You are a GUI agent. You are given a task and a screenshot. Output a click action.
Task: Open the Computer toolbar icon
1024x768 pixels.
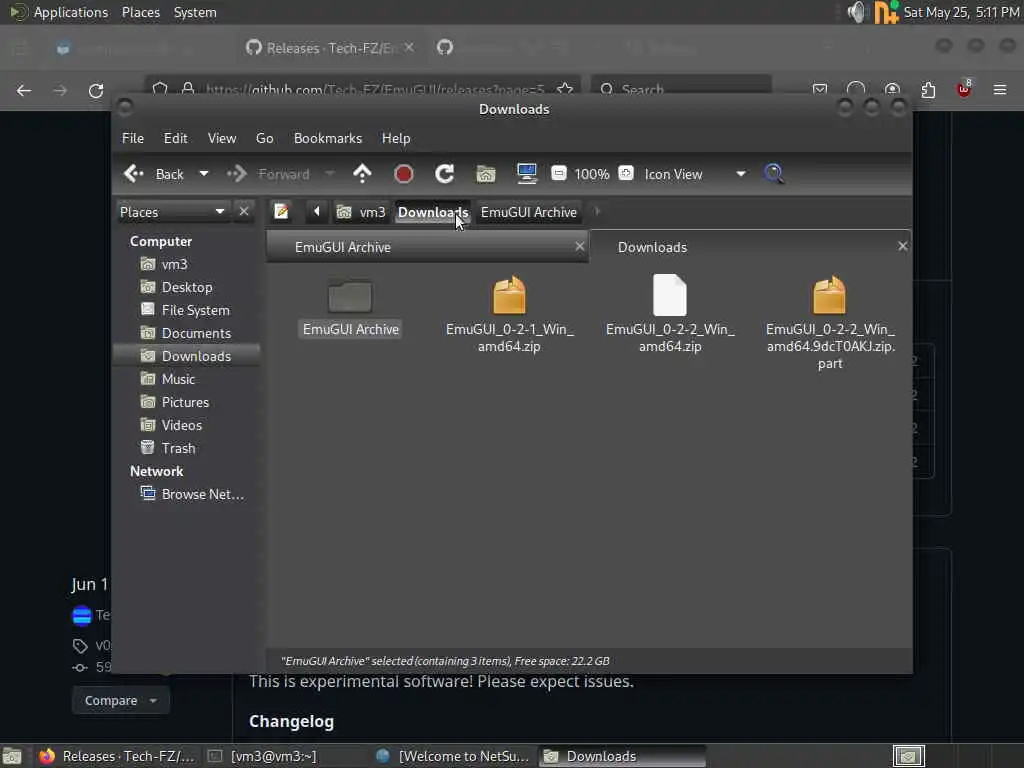tap(526, 174)
